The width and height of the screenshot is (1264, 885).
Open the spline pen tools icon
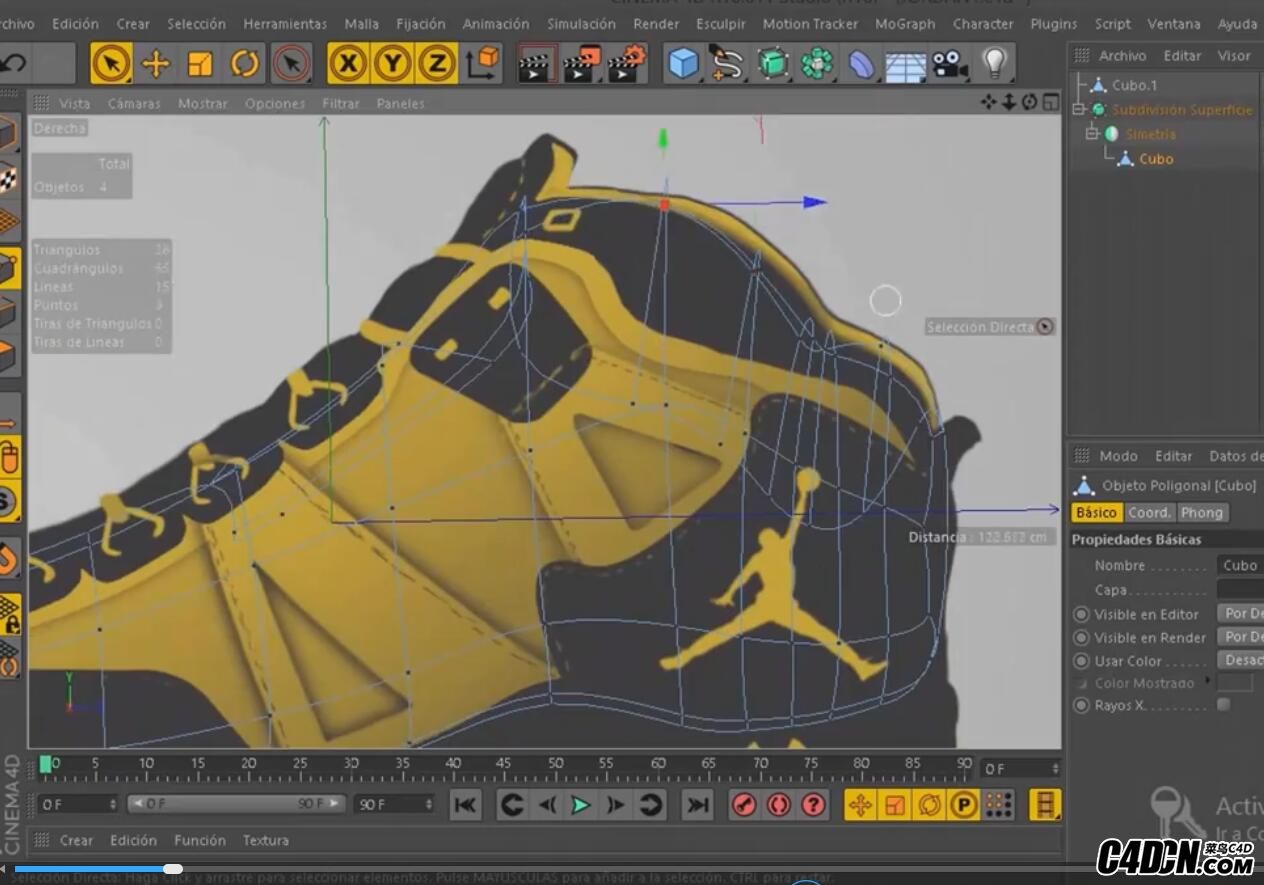coord(728,64)
